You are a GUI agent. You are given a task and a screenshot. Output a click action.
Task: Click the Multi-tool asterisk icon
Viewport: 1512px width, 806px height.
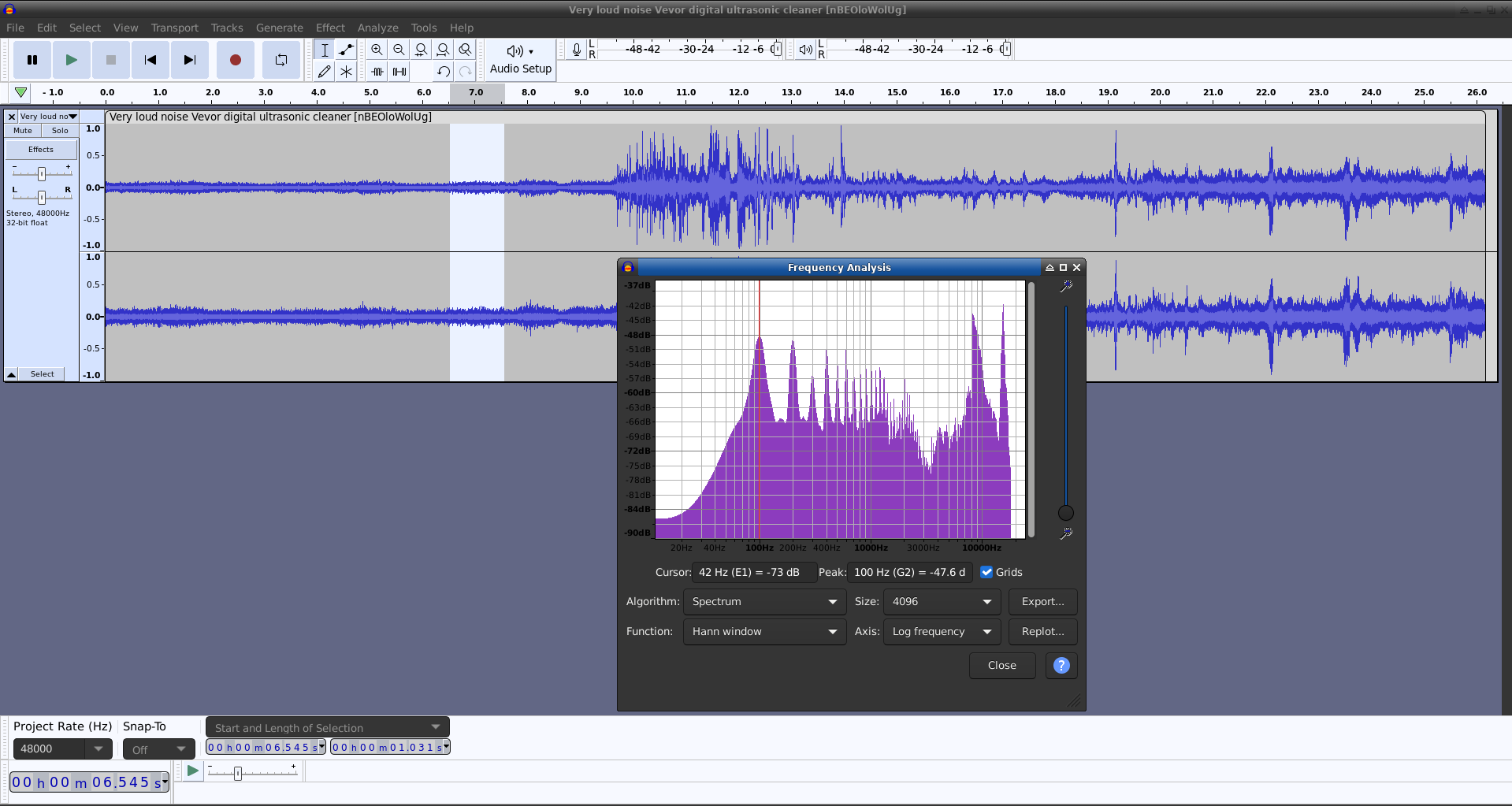346,72
